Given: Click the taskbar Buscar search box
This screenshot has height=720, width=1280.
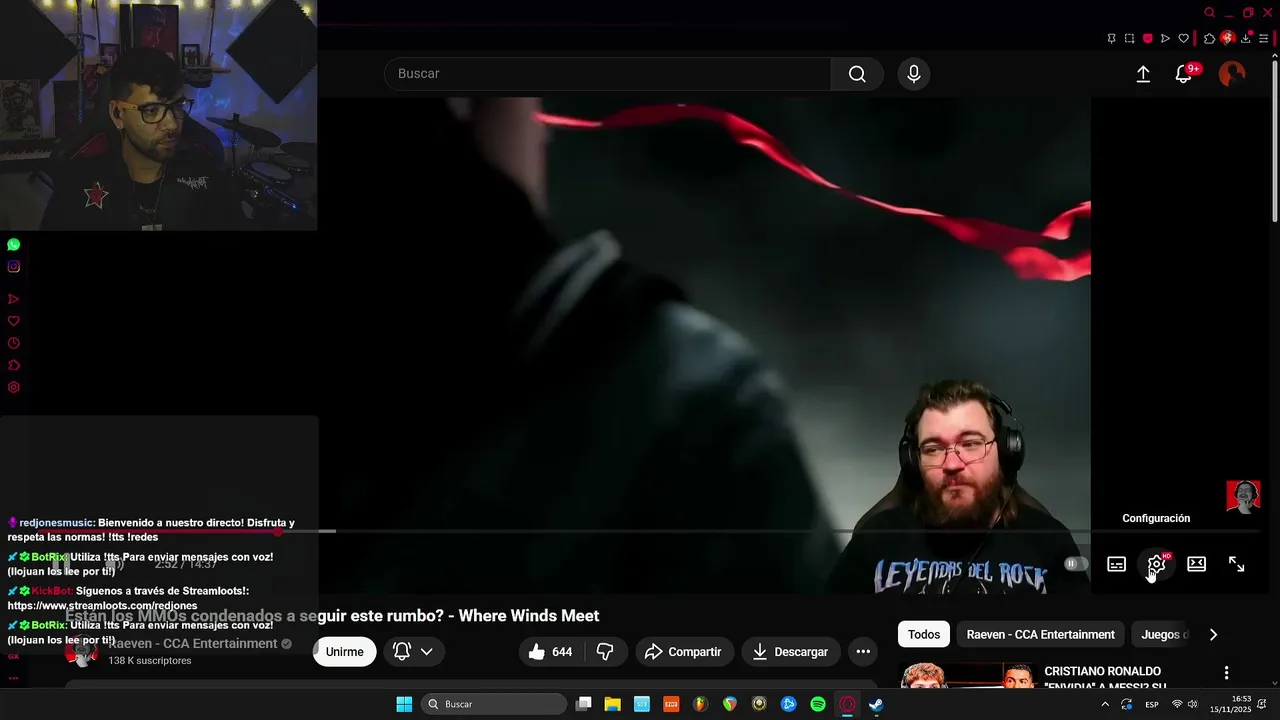Looking at the screenshot, I should tap(494, 704).
